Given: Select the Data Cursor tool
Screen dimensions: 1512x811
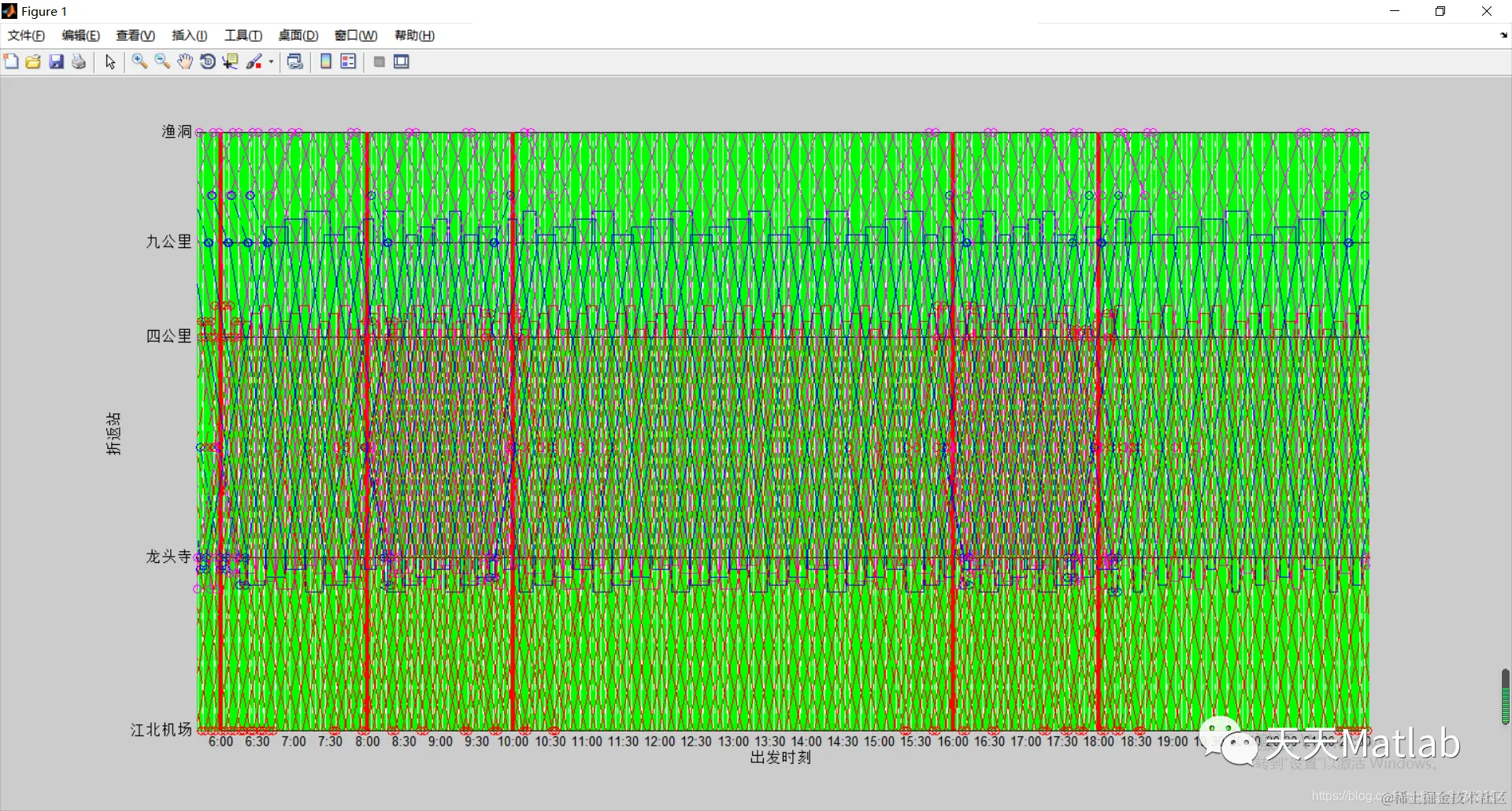Looking at the screenshot, I should [230, 61].
